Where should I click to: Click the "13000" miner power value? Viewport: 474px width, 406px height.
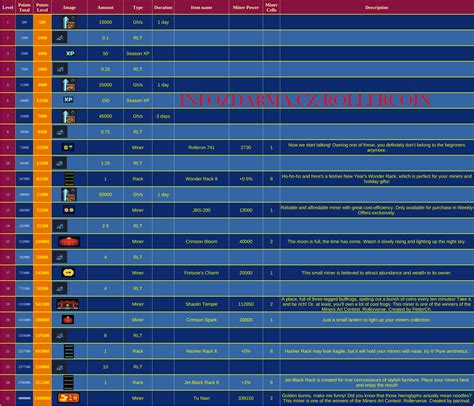tap(246, 210)
